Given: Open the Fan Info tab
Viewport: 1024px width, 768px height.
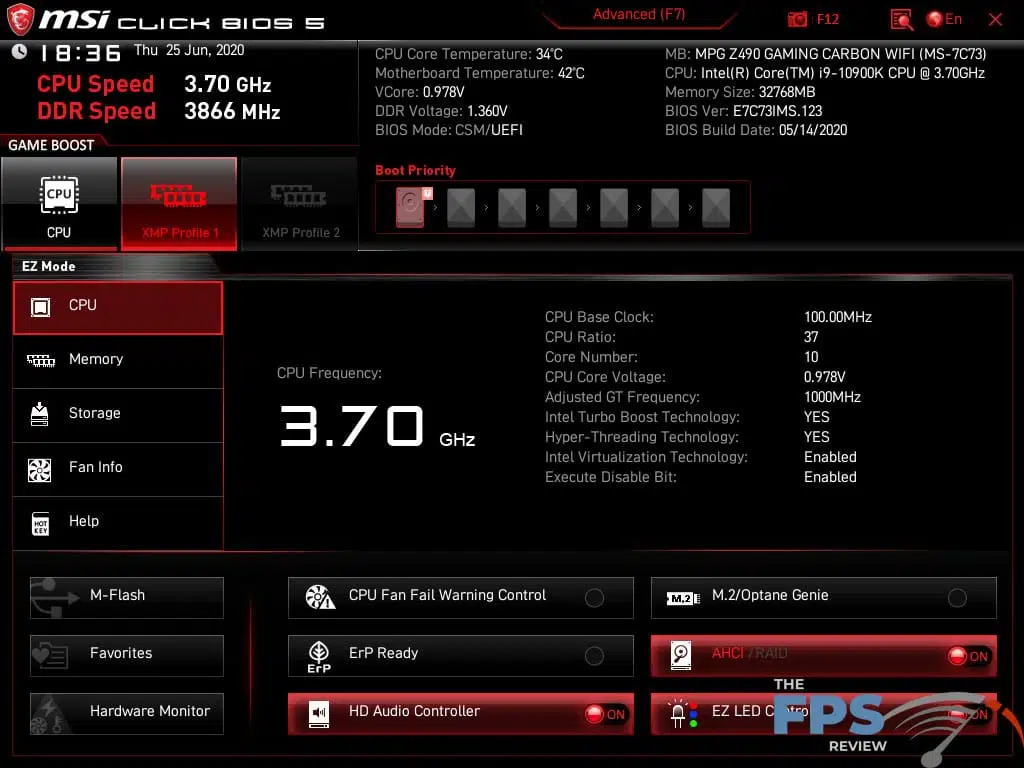Looking at the screenshot, I should pos(118,470).
